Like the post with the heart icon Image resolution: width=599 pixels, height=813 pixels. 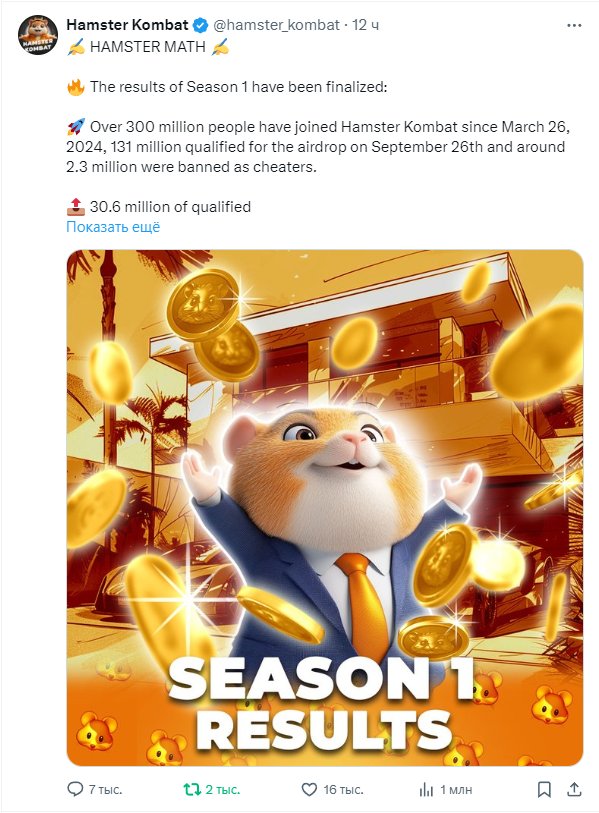[x=309, y=789]
